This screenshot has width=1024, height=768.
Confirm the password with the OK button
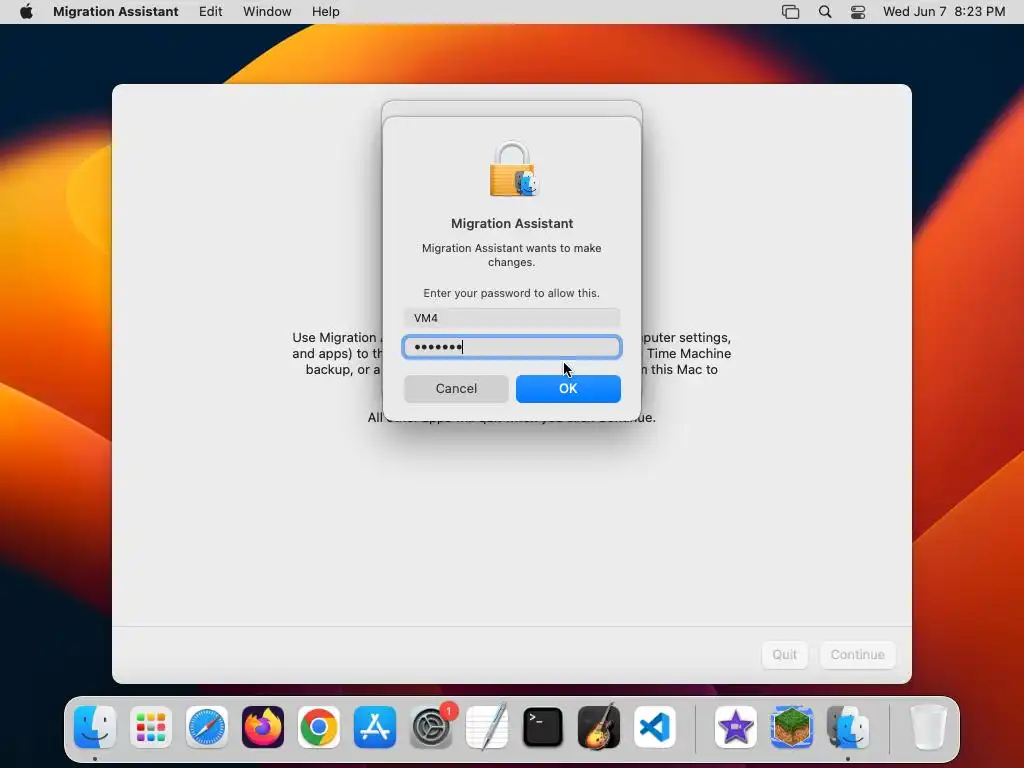click(568, 389)
